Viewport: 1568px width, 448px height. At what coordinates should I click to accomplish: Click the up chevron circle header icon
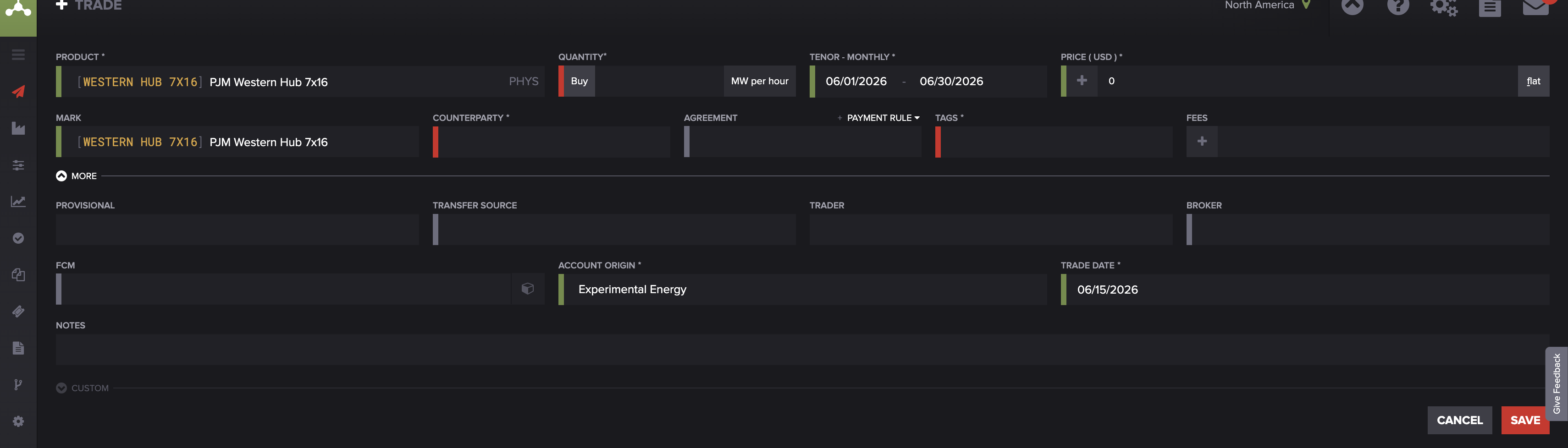click(x=1353, y=6)
